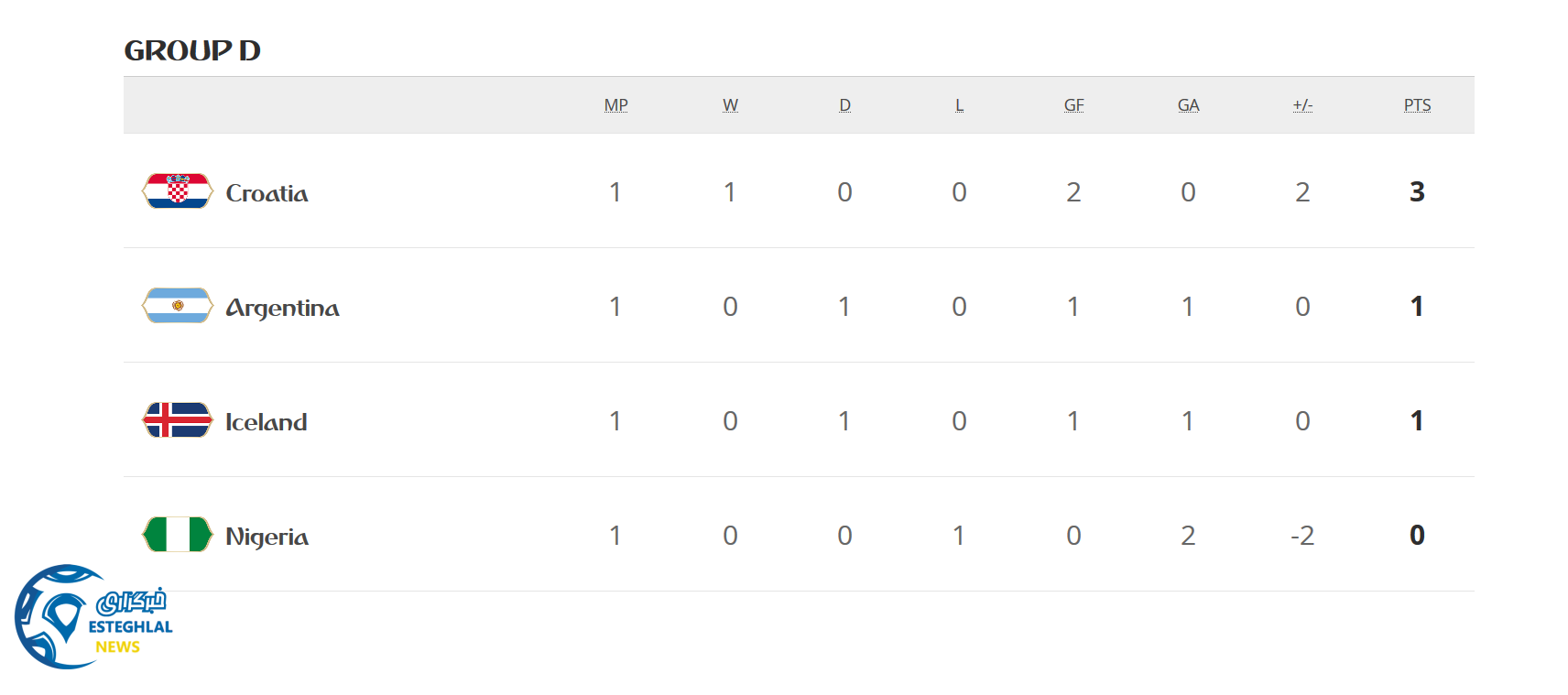The height and width of the screenshot is (695, 1568).
Task: Click the GROUP D heading
Action: pos(192,50)
